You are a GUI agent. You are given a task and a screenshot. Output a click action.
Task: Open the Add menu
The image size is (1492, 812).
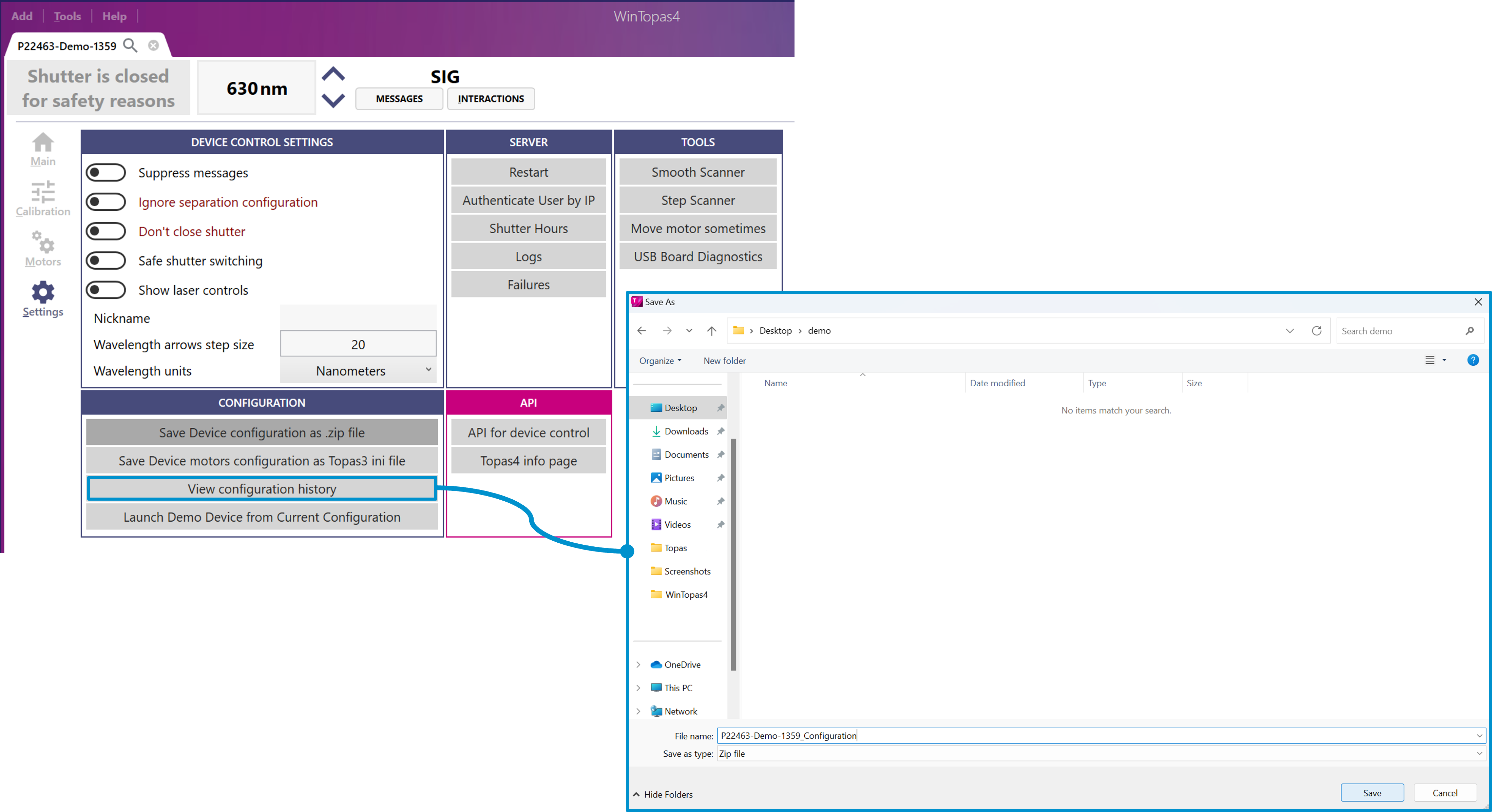pyautogui.click(x=22, y=16)
